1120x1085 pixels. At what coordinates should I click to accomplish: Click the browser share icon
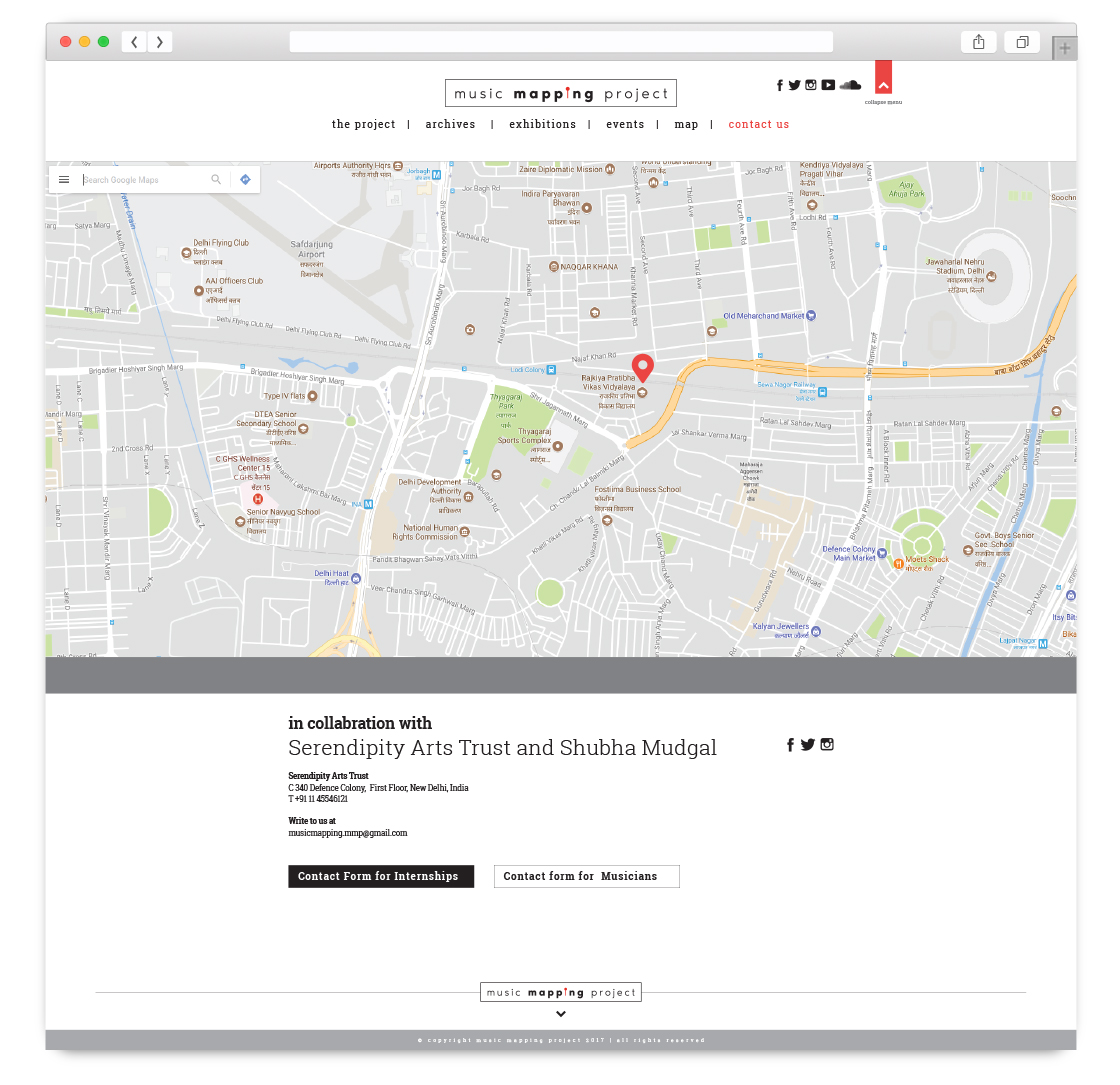979,42
